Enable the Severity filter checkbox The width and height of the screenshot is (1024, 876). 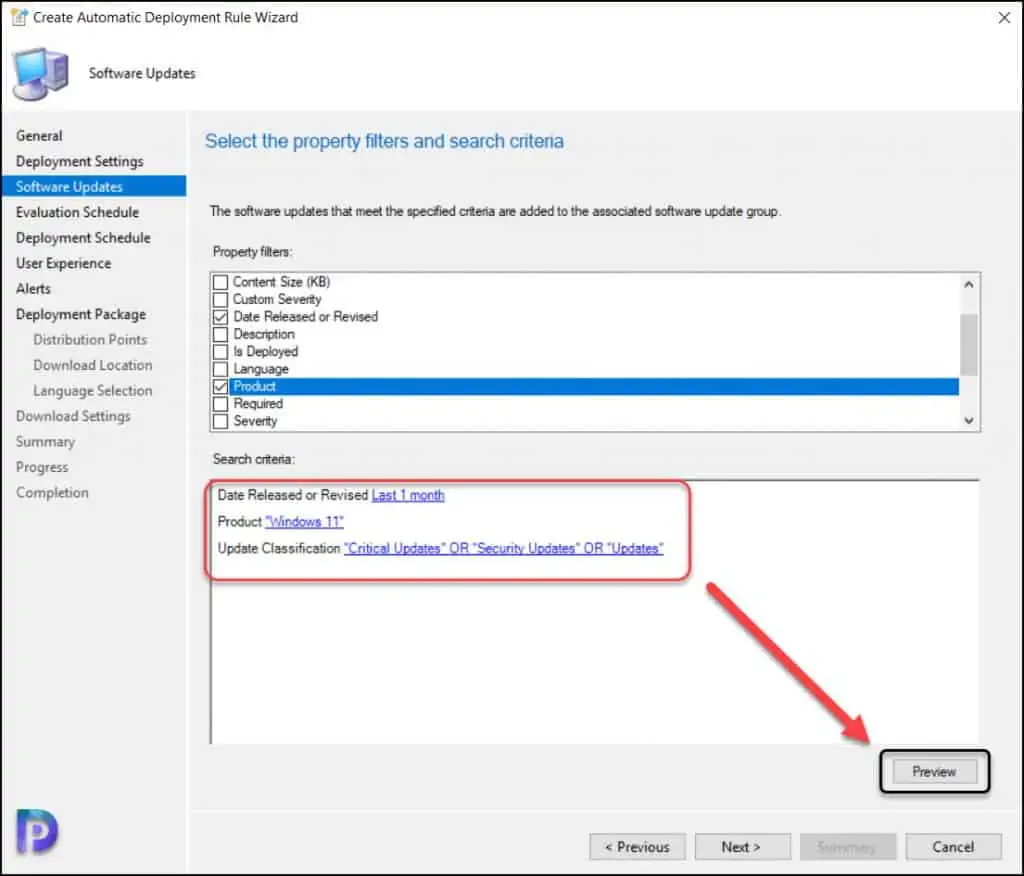[x=221, y=422]
